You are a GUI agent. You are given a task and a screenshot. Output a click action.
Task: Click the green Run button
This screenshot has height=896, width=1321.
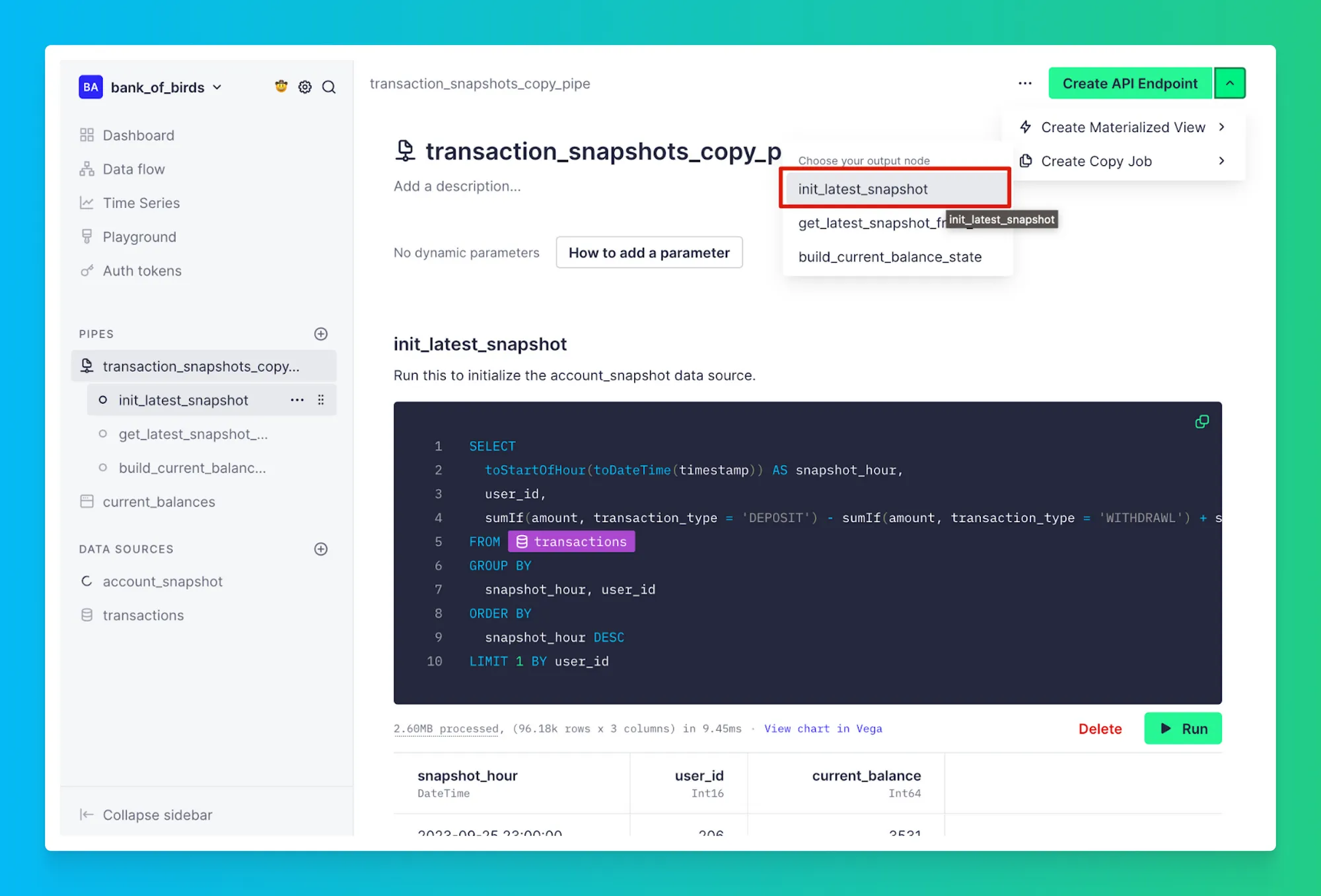(1183, 729)
